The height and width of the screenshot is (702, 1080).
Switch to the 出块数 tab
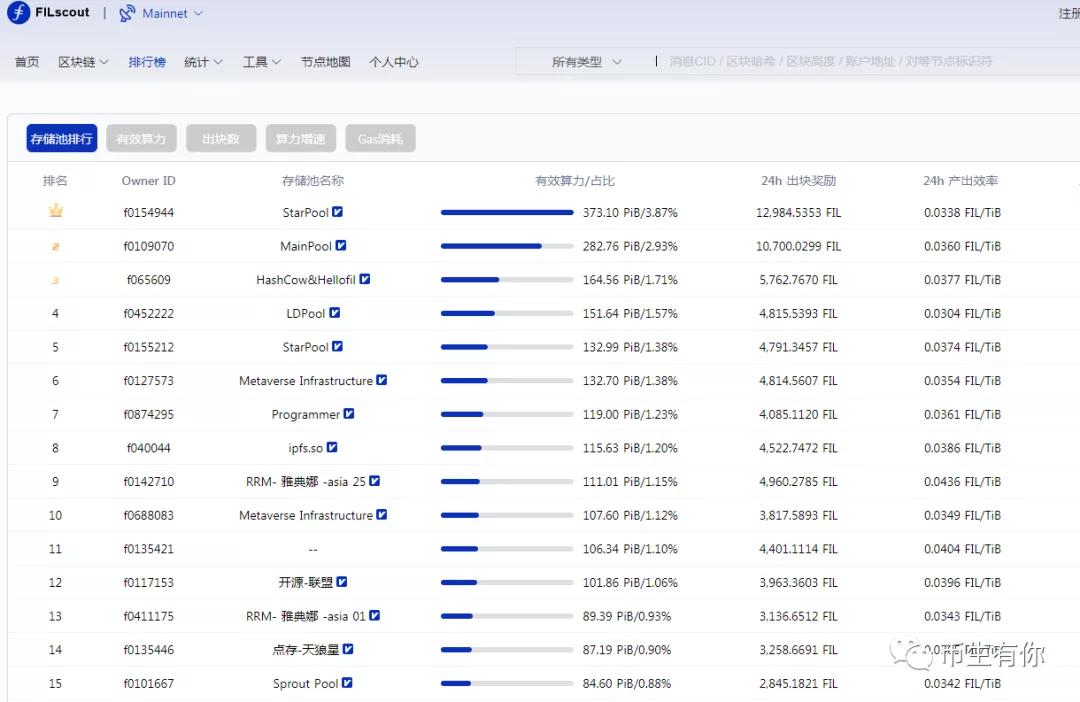220,138
